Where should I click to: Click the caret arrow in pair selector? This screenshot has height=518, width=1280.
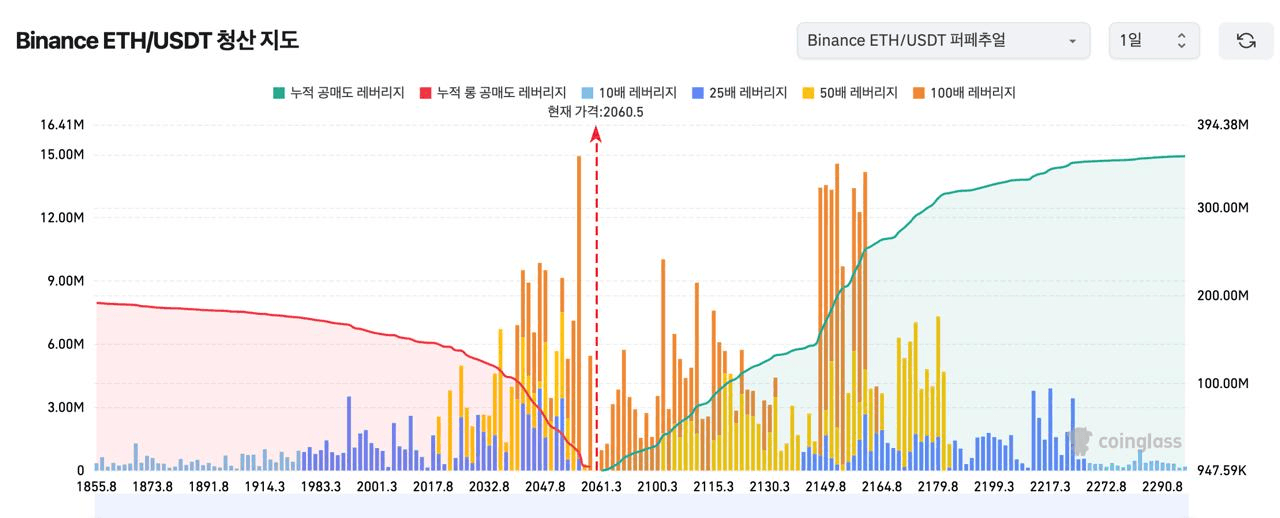[x=1072, y=41]
